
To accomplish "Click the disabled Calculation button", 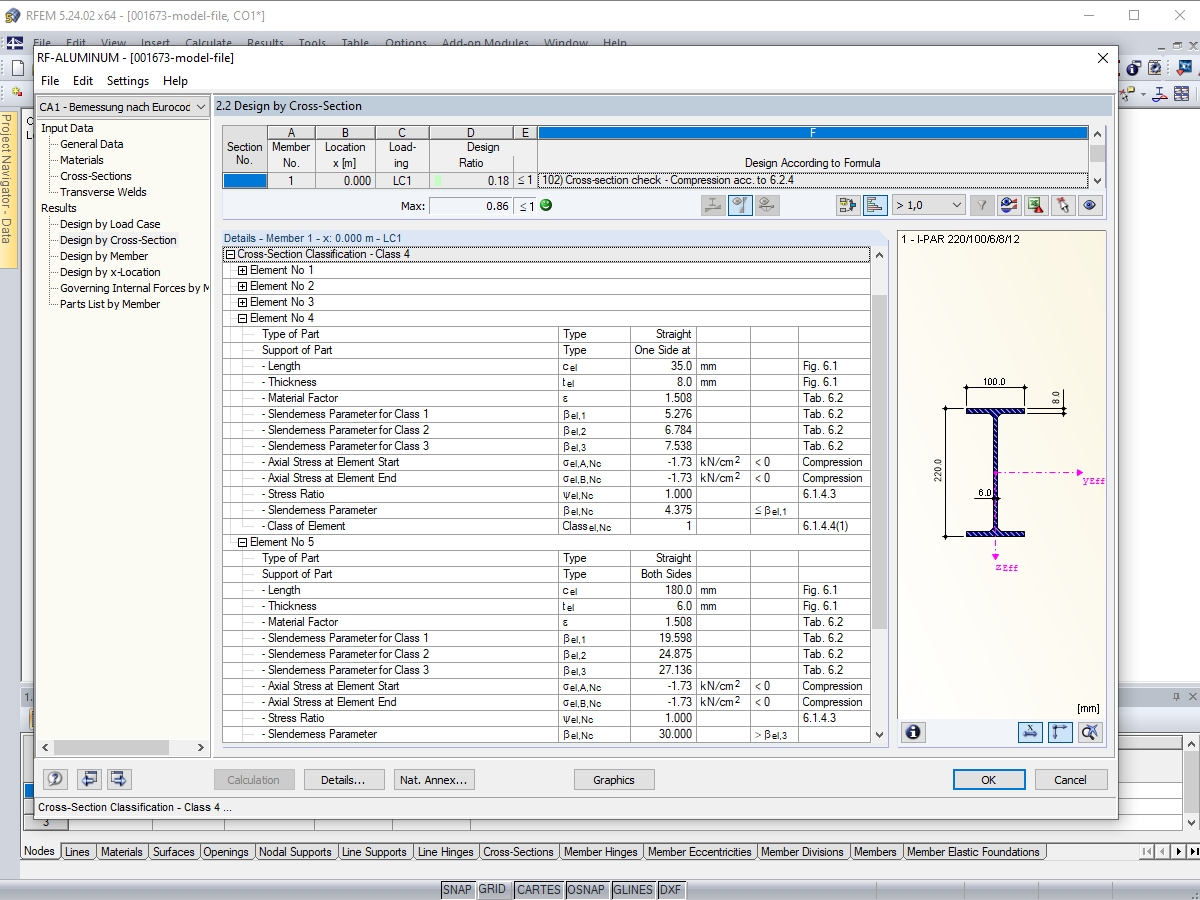I will (254, 780).
